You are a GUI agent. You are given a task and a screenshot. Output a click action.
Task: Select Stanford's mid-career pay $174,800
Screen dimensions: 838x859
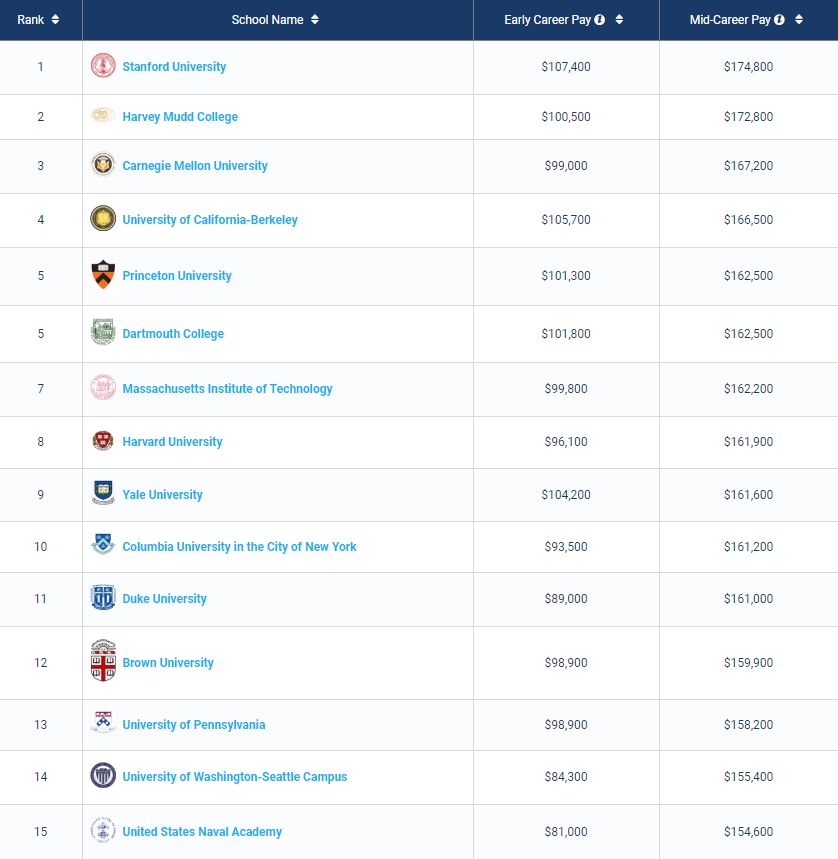(748, 67)
